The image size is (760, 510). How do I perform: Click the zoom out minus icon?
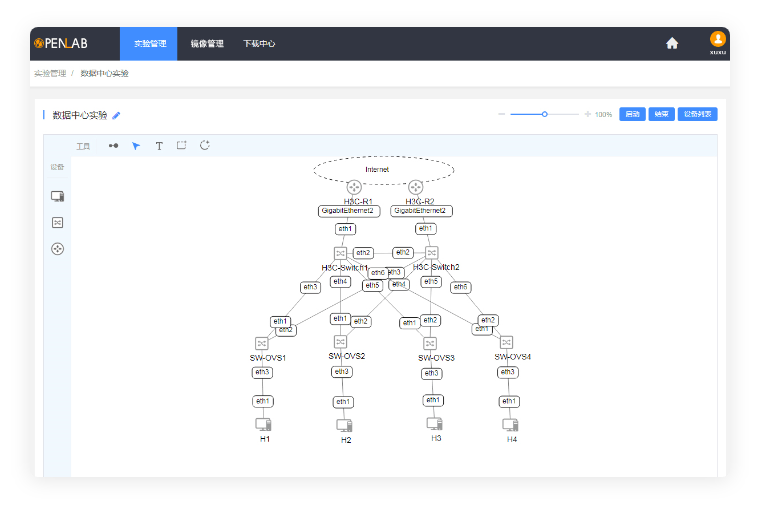[502, 114]
